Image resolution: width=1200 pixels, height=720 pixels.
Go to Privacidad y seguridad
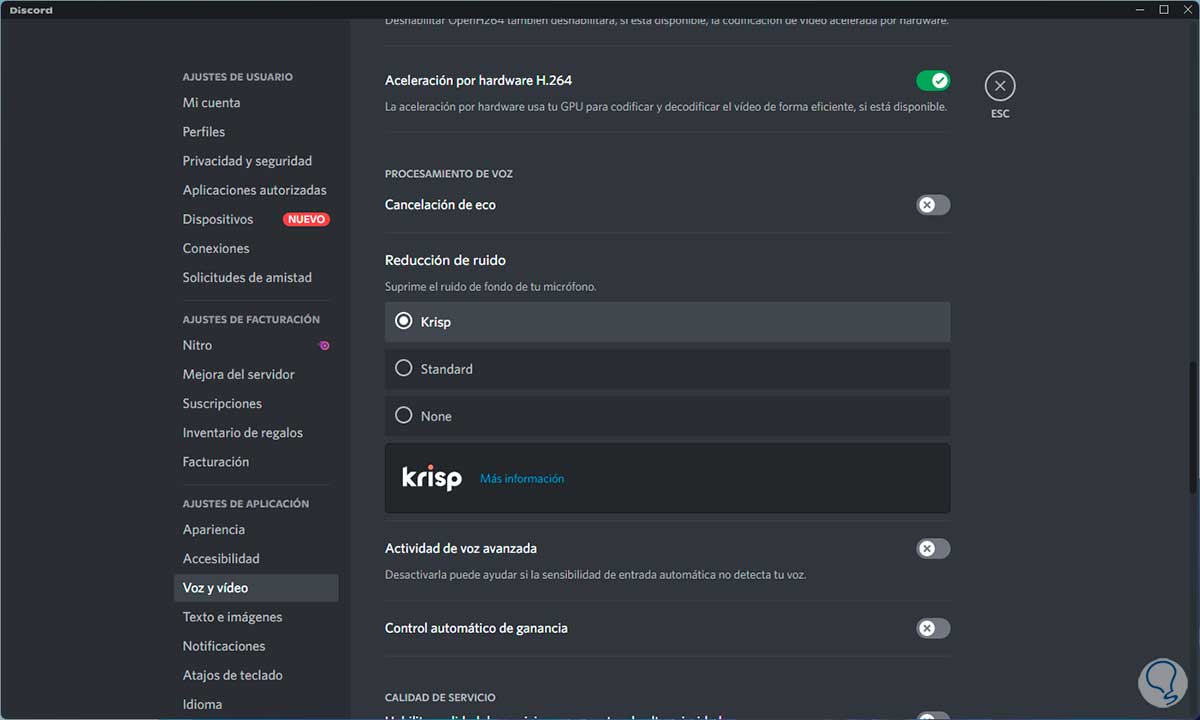247,161
